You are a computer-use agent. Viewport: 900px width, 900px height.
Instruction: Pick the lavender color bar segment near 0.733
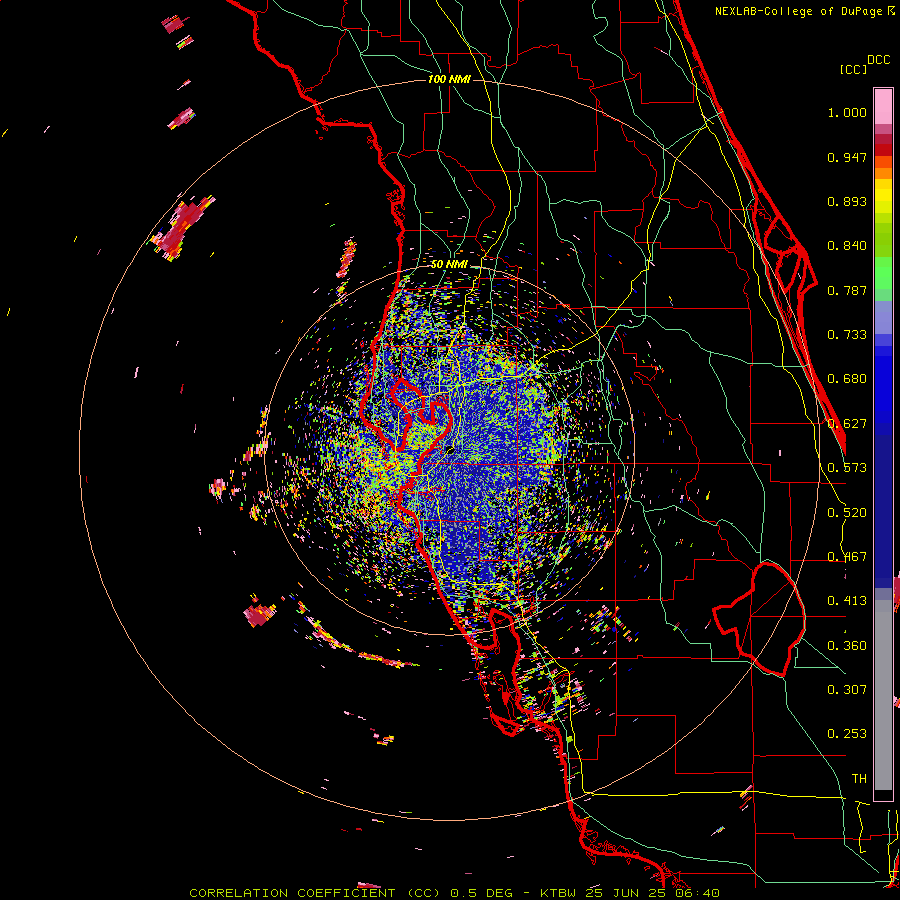(x=883, y=318)
